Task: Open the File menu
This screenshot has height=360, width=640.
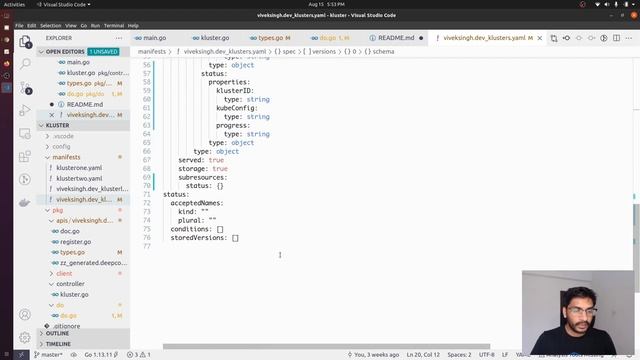Action: [19, 25]
